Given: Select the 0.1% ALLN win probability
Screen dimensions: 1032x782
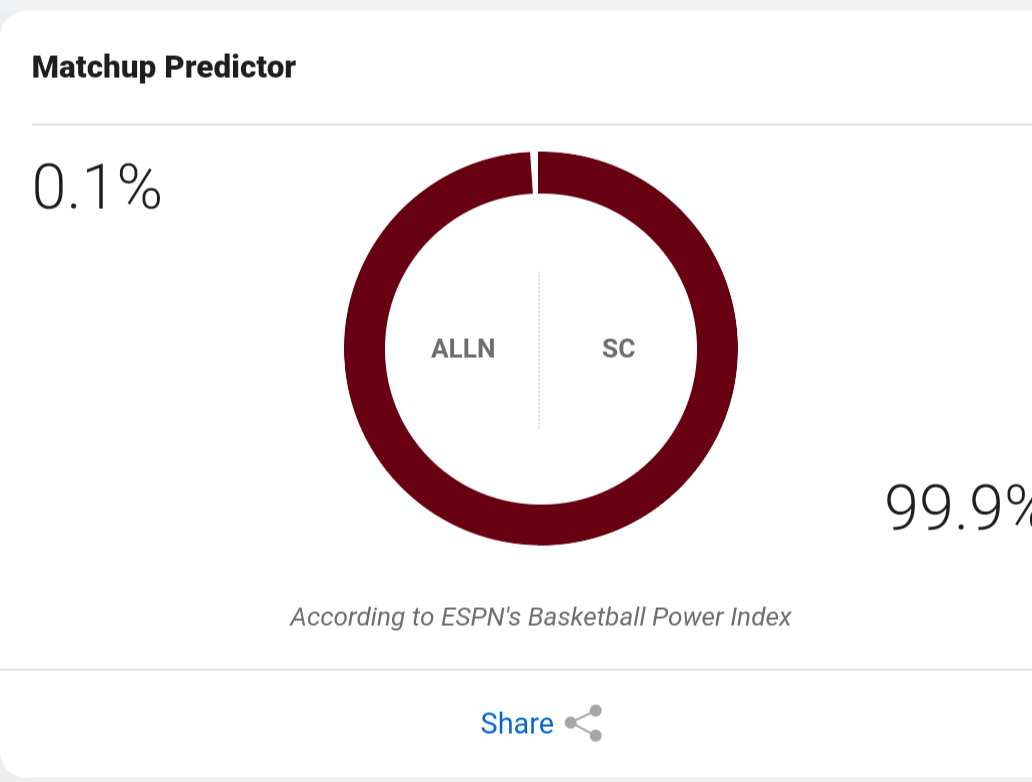Looking at the screenshot, I should (97, 188).
